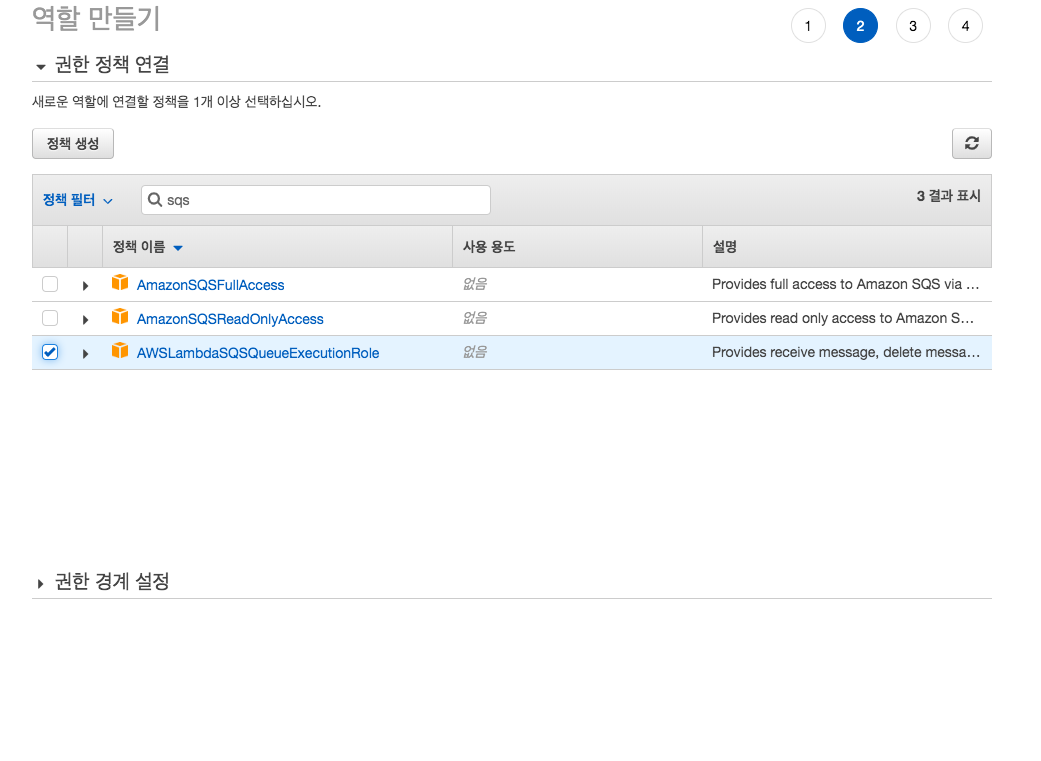Expand AmazonSQSReadOnlyAccess policy details arrow
Image resolution: width=1041 pixels, height=761 pixels.
pyautogui.click(x=85, y=319)
